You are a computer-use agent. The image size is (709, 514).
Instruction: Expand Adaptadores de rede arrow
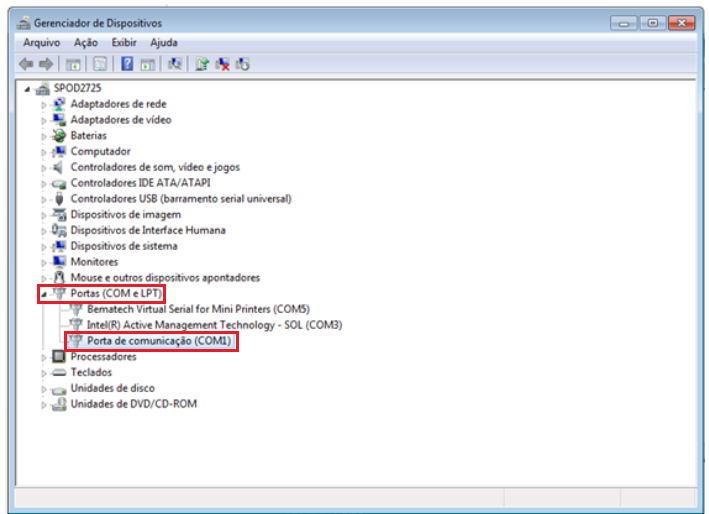point(44,105)
